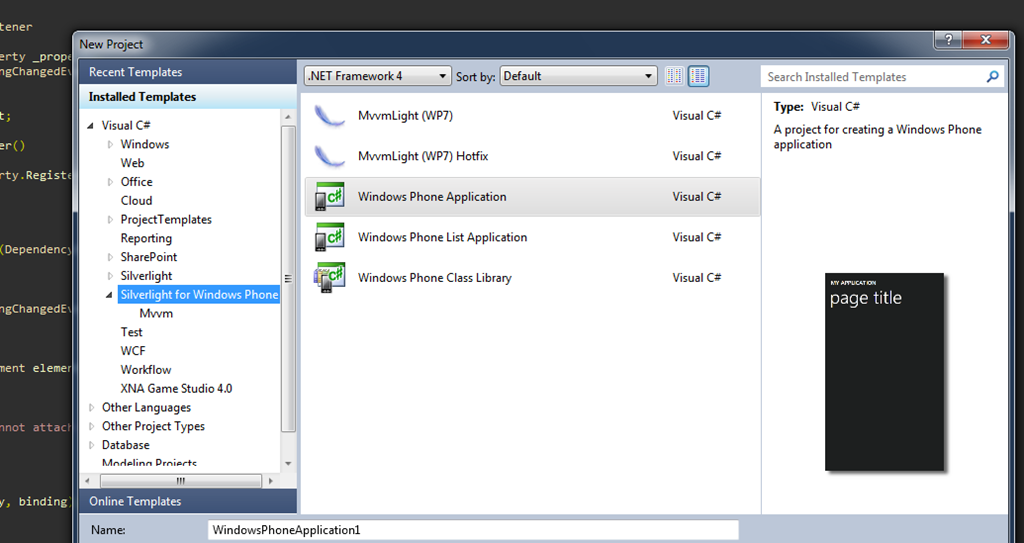Select MvvmLight (WP7) template name
1024x543 pixels.
pyautogui.click(x=405, y=116)
